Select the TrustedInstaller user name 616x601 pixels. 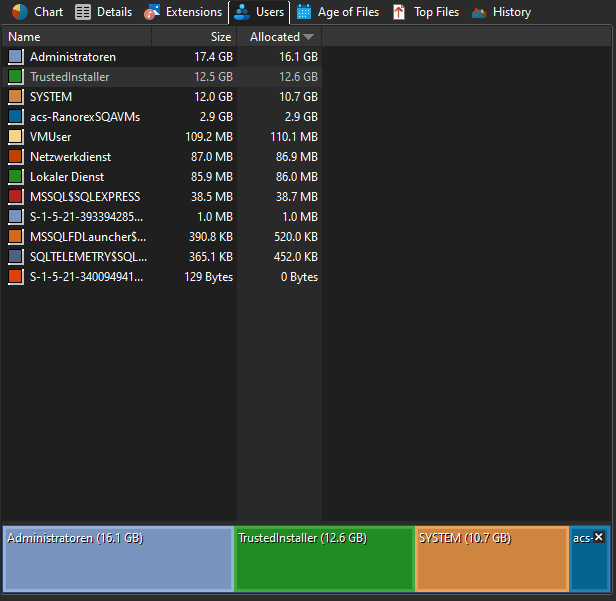point(70,77)
